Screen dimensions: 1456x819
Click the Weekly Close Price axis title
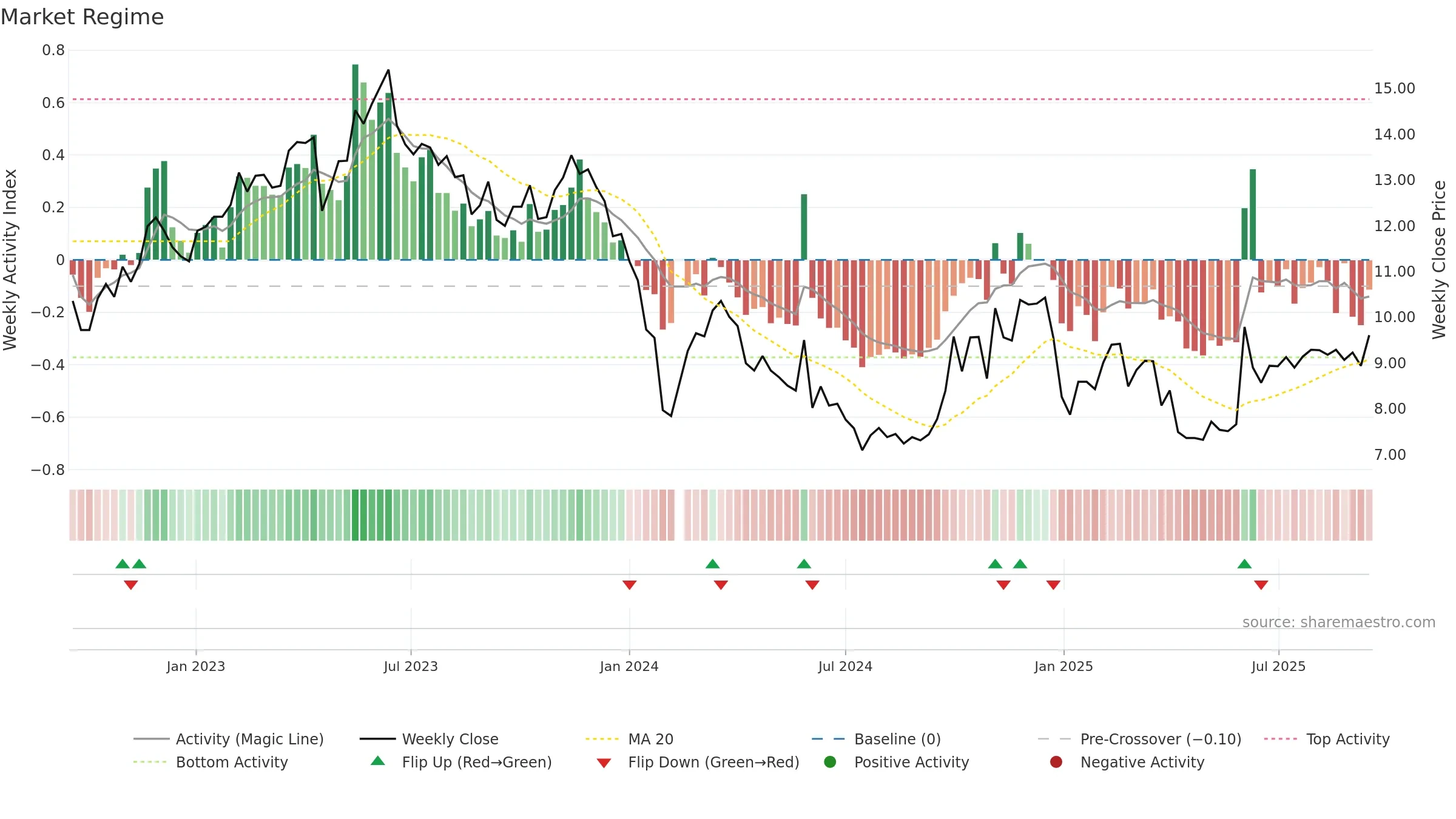(1439, 260)
